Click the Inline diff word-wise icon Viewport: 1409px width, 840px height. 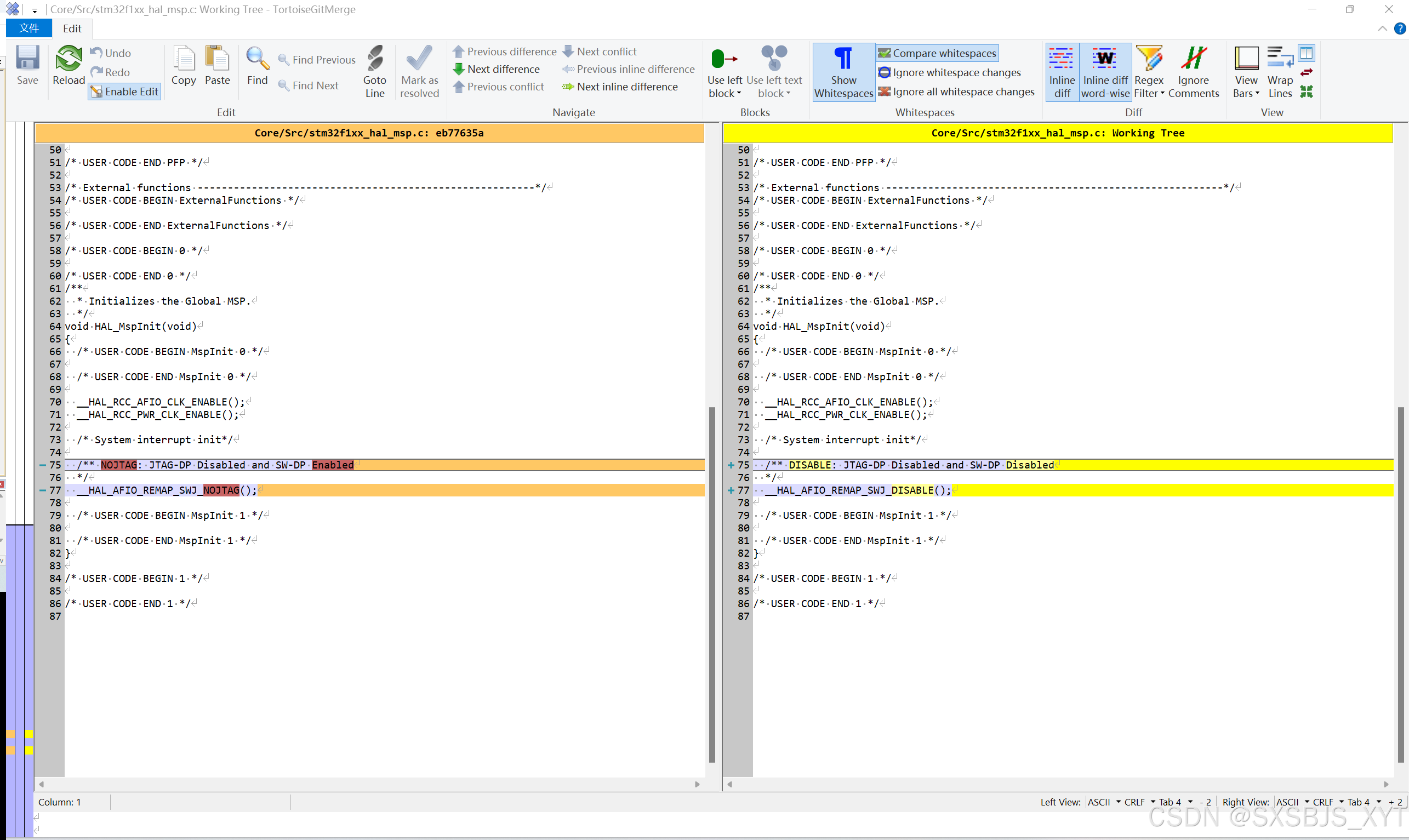(x=1104, y=58)
